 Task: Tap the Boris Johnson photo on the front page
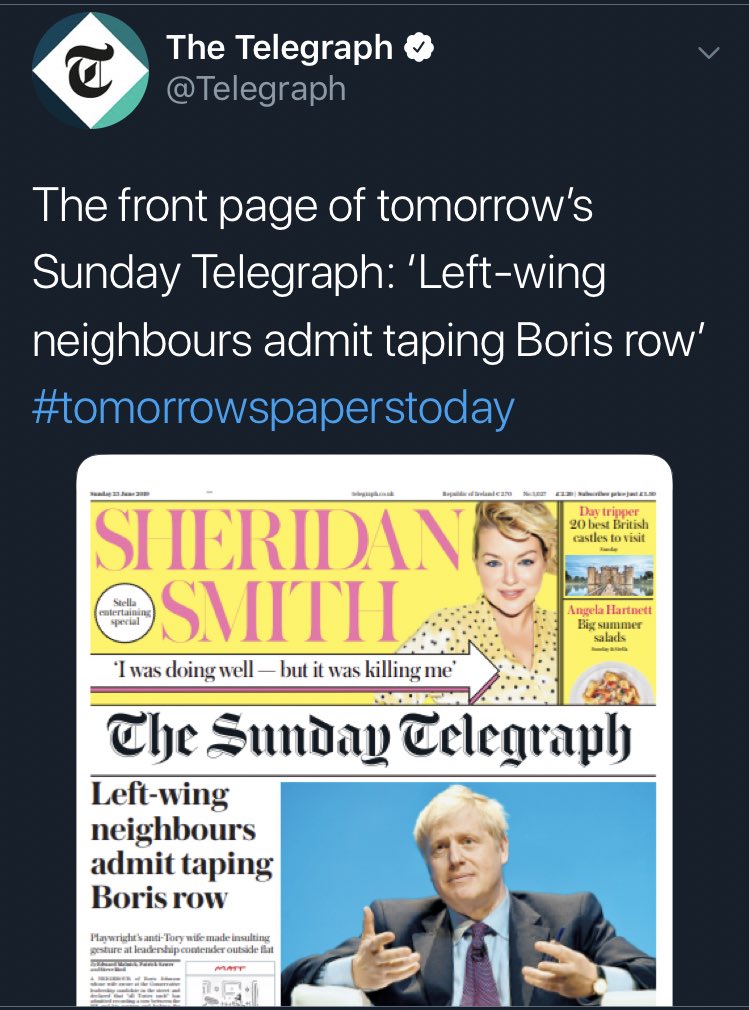pos(468,893)
